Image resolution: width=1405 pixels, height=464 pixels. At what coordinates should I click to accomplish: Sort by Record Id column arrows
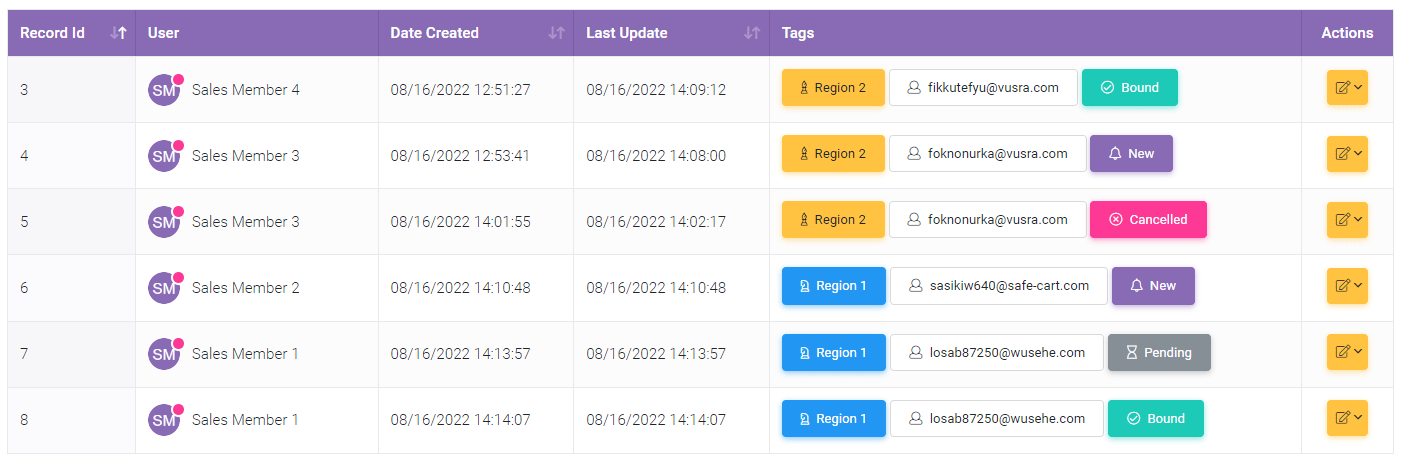[x=119, y=33]
